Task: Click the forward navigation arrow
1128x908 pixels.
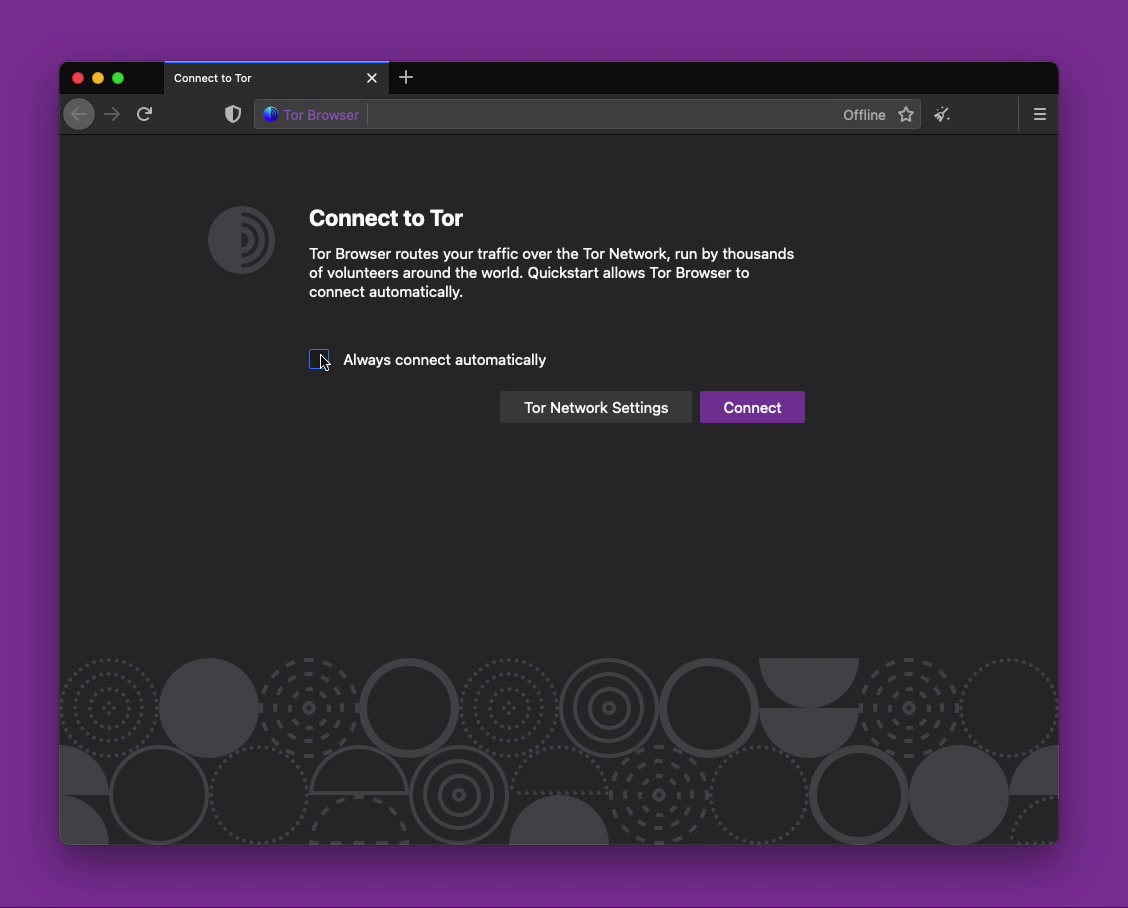Action: [x=112, y=114]
